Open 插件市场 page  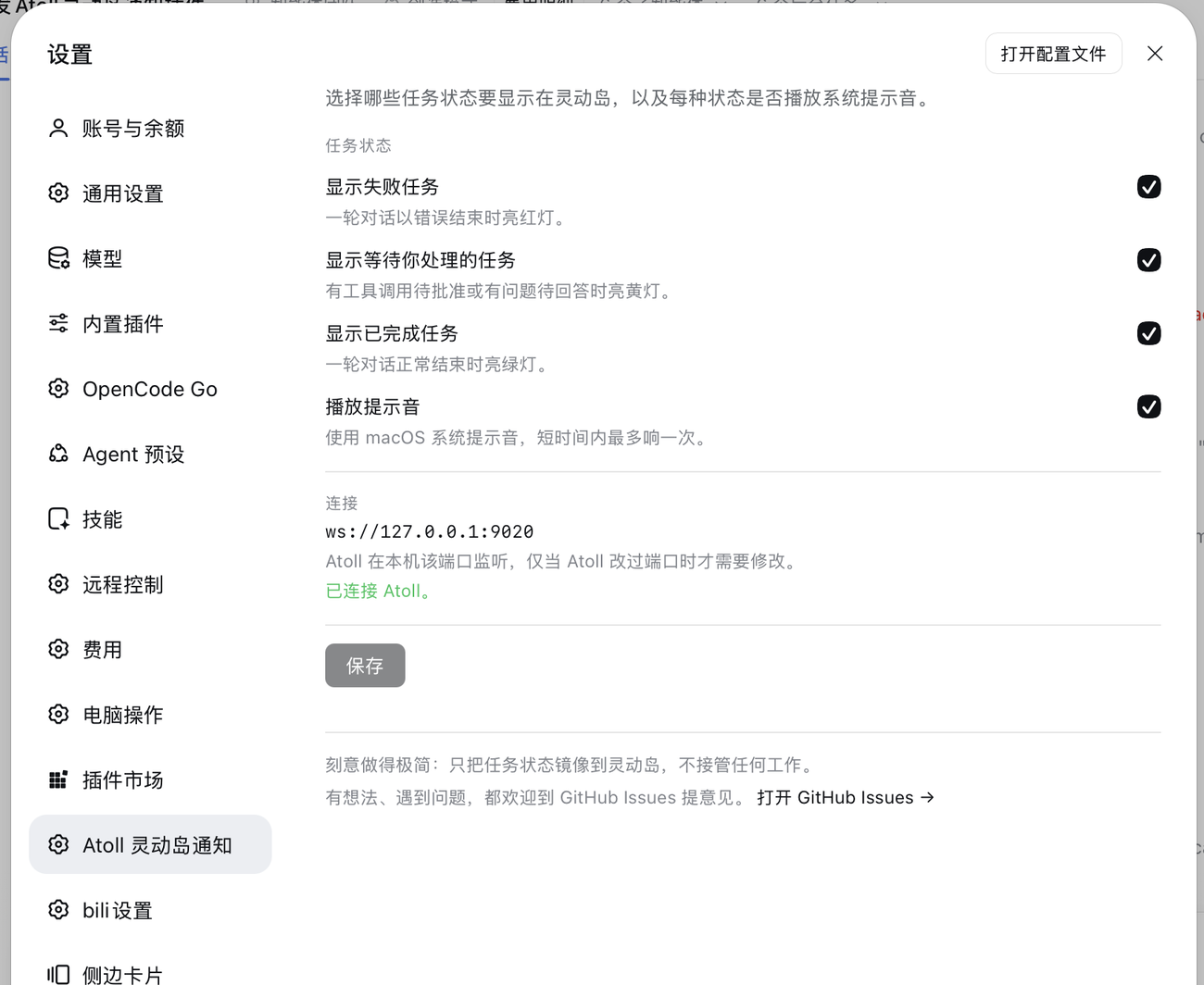tap(150, 779)
